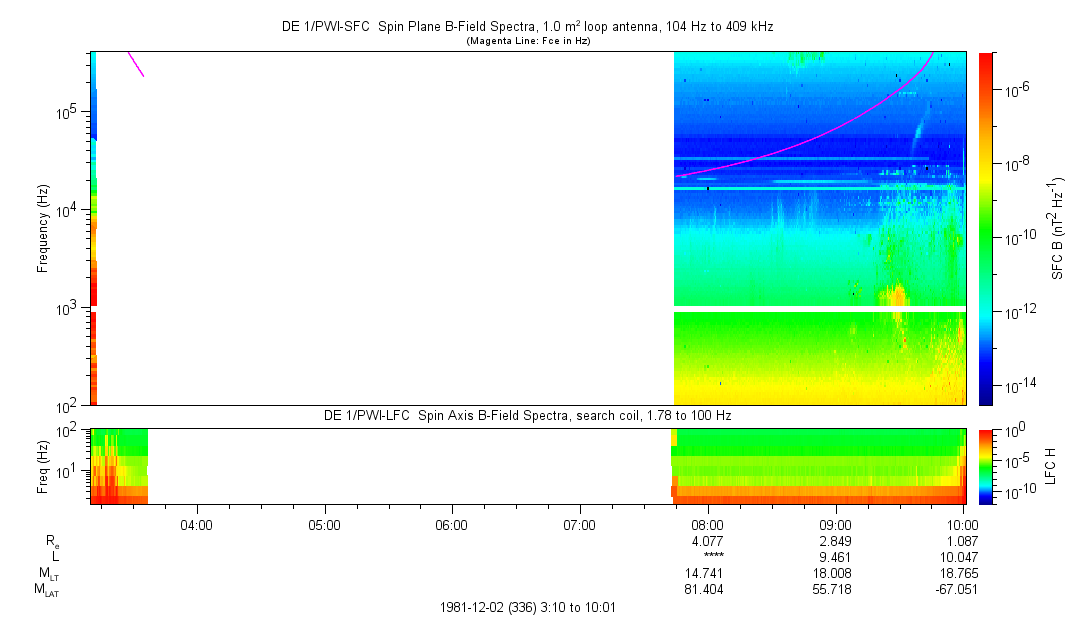
Task: Select the 08:00 time axis tick label
Action: click(x=707, y=524)
